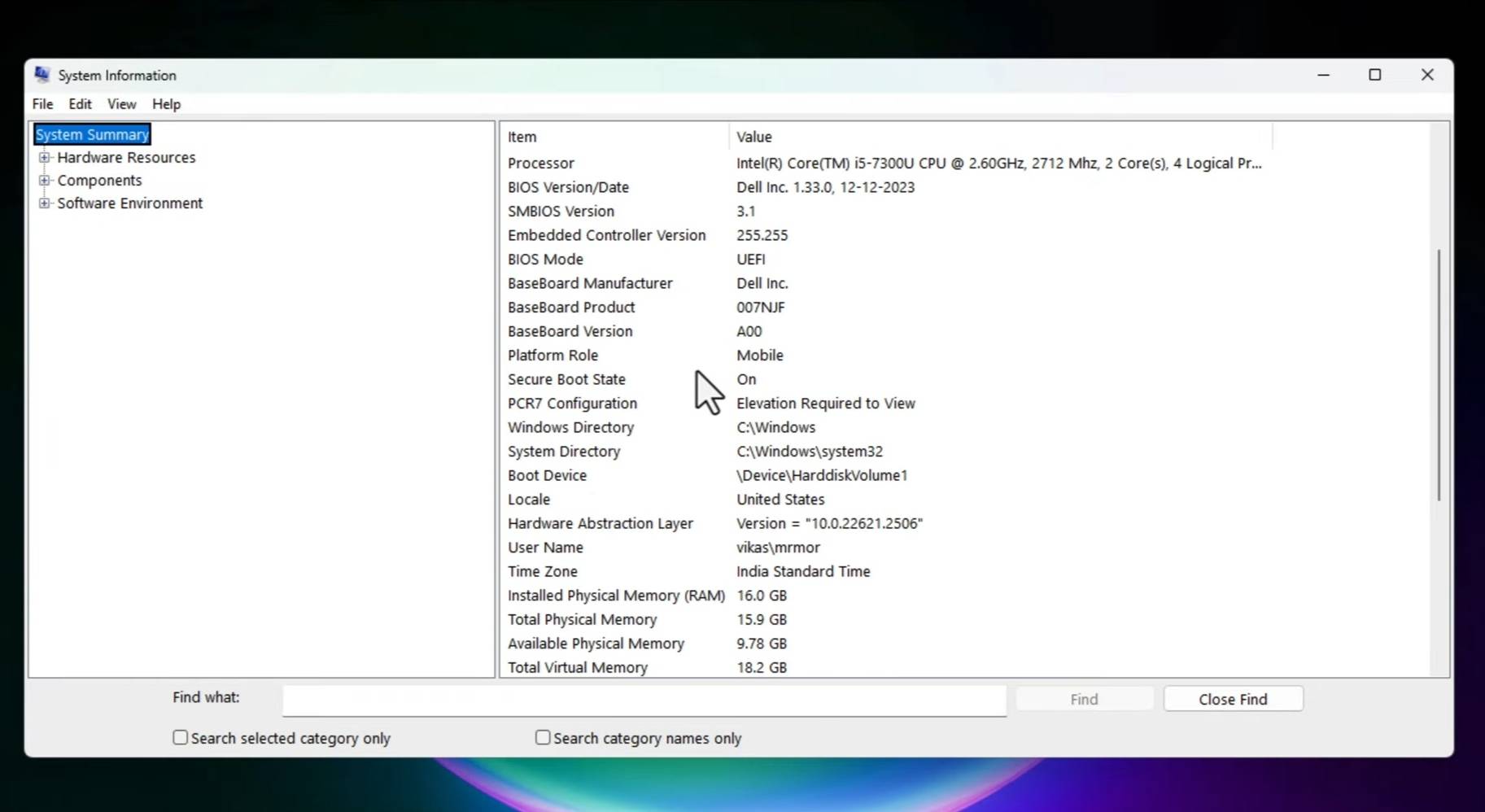Image resolution: width=1485 pixels, height=812 pixels.
Task: Select the Boot Device row
Action: point(885,475)
